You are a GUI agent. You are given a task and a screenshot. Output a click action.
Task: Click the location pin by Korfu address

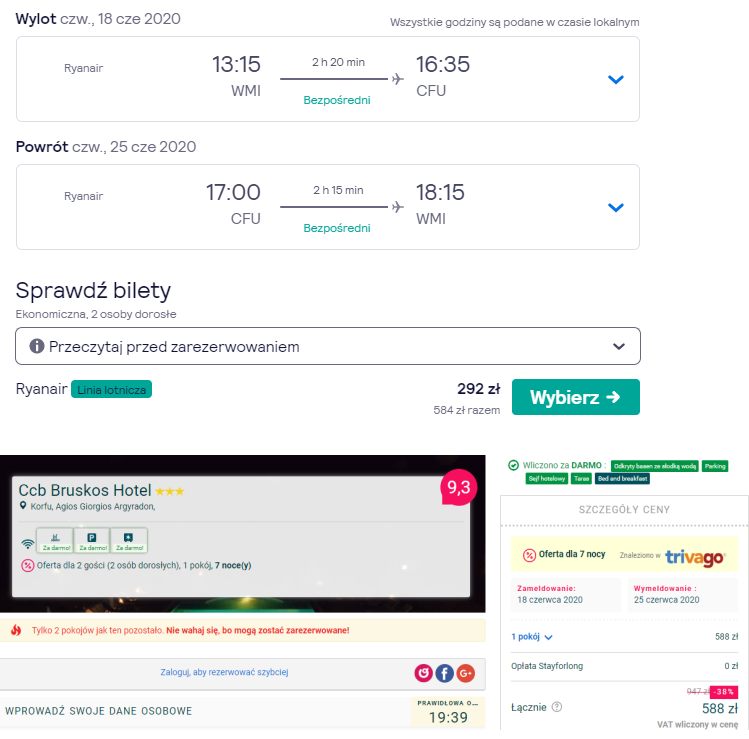[x=22, y=505]
